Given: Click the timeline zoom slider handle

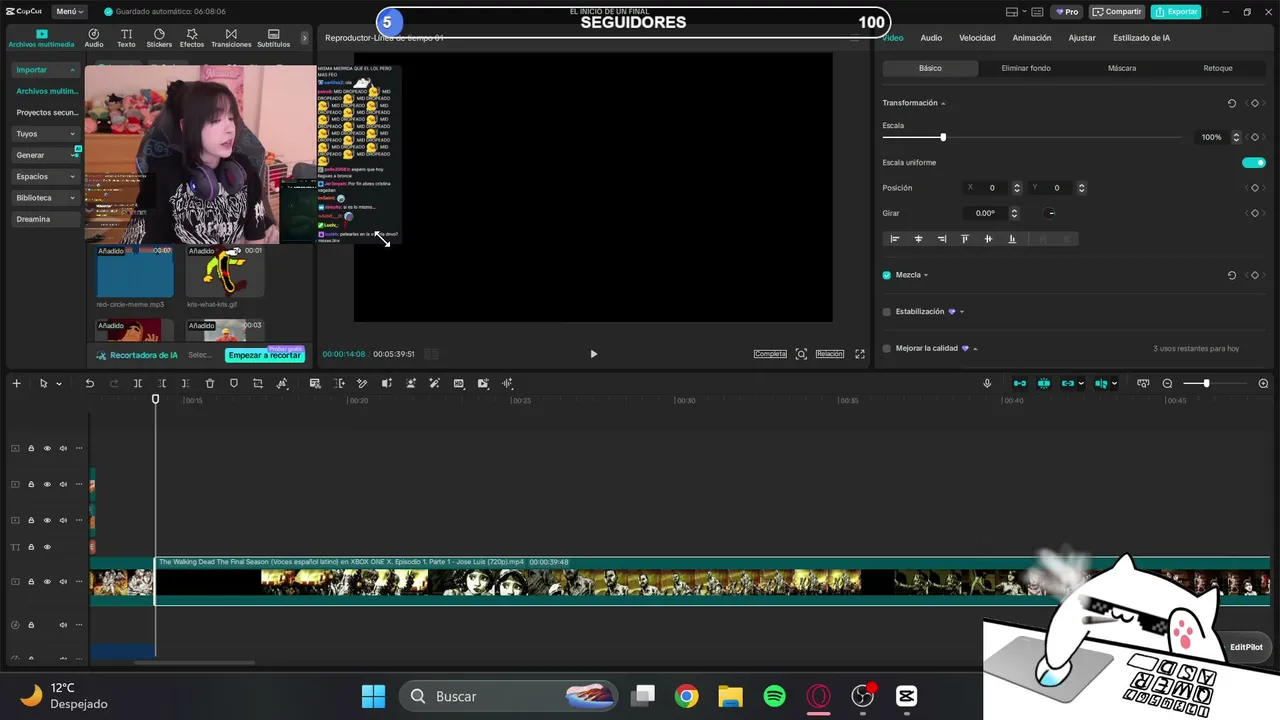Looking at the screenshot, I should point(1206,384).
